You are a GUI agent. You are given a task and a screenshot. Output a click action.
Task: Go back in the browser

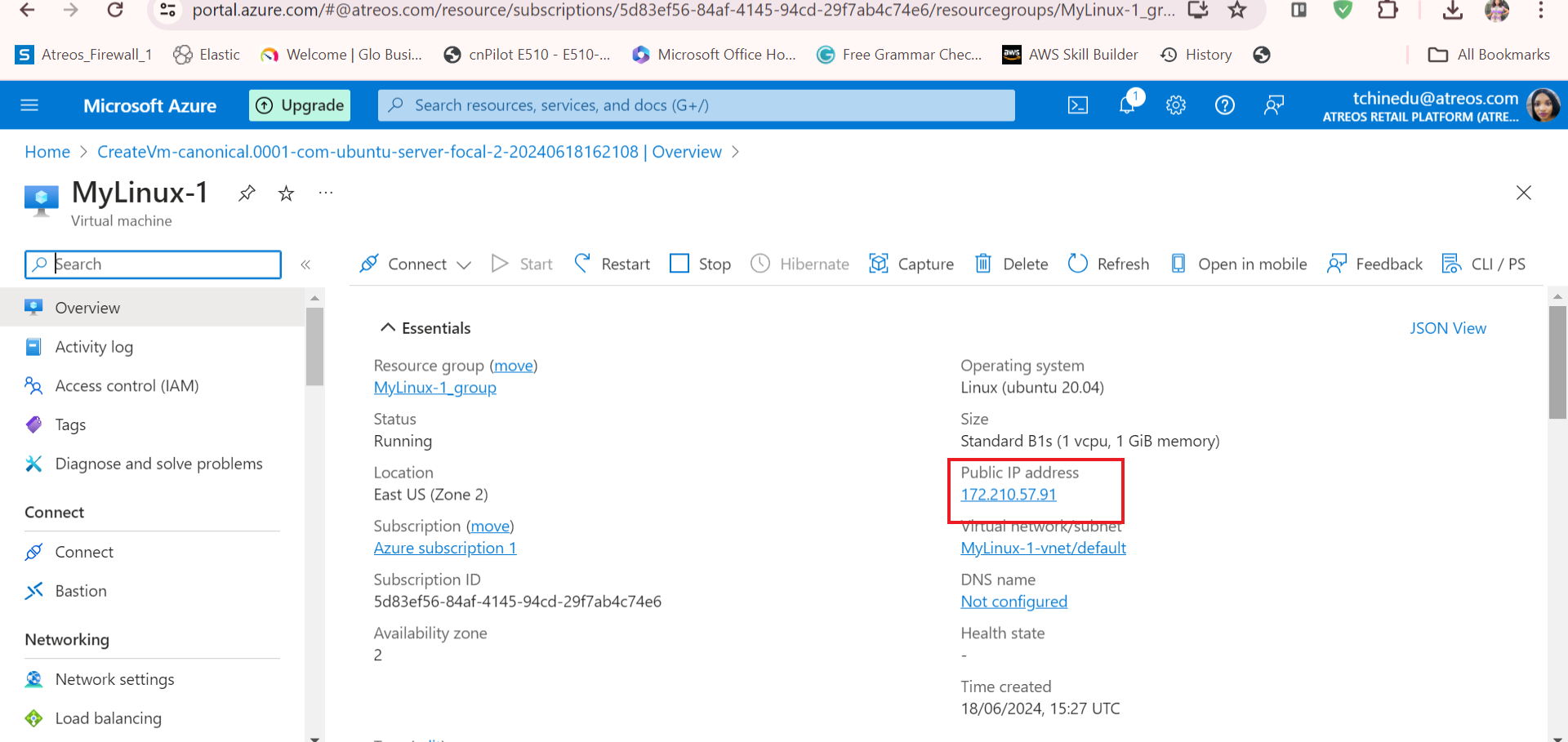(27, 10)
